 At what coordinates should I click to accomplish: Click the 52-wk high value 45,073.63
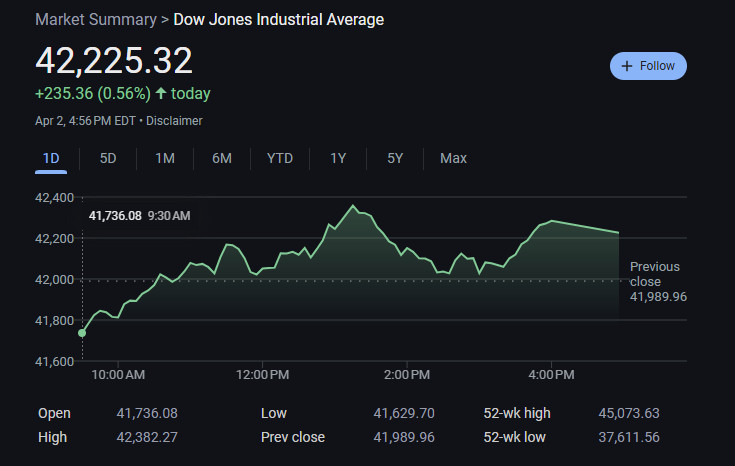click(629, 413)
